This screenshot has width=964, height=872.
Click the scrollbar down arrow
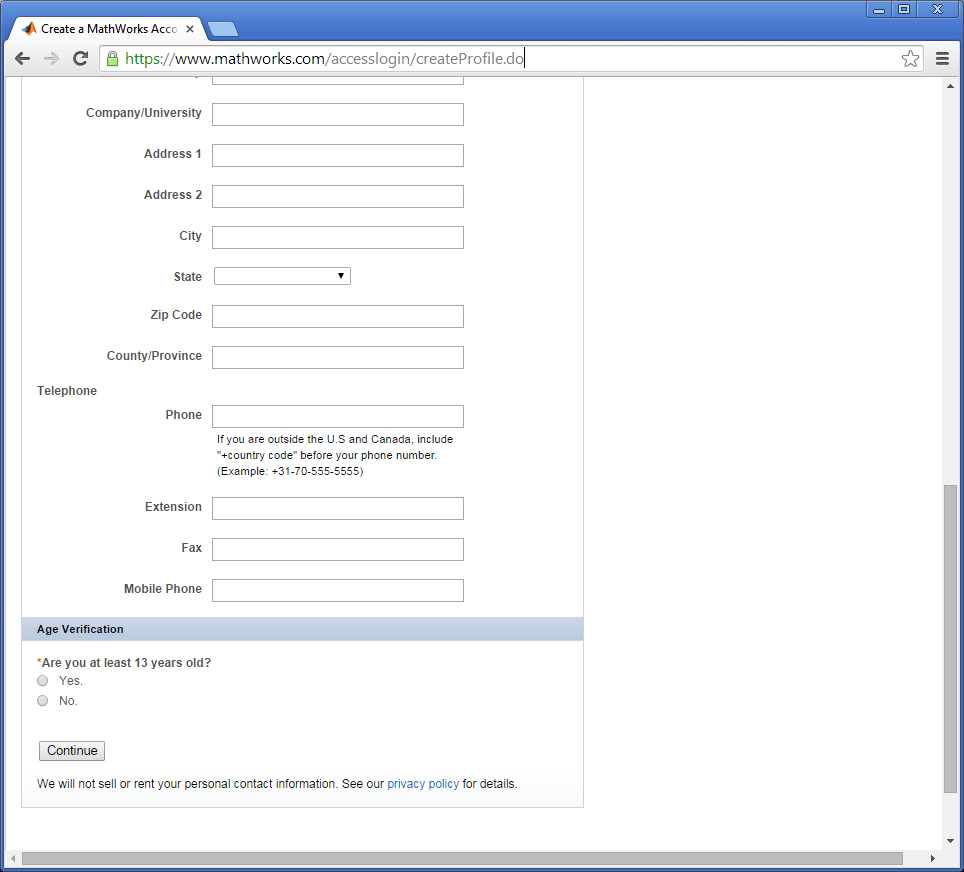(950, 840)
